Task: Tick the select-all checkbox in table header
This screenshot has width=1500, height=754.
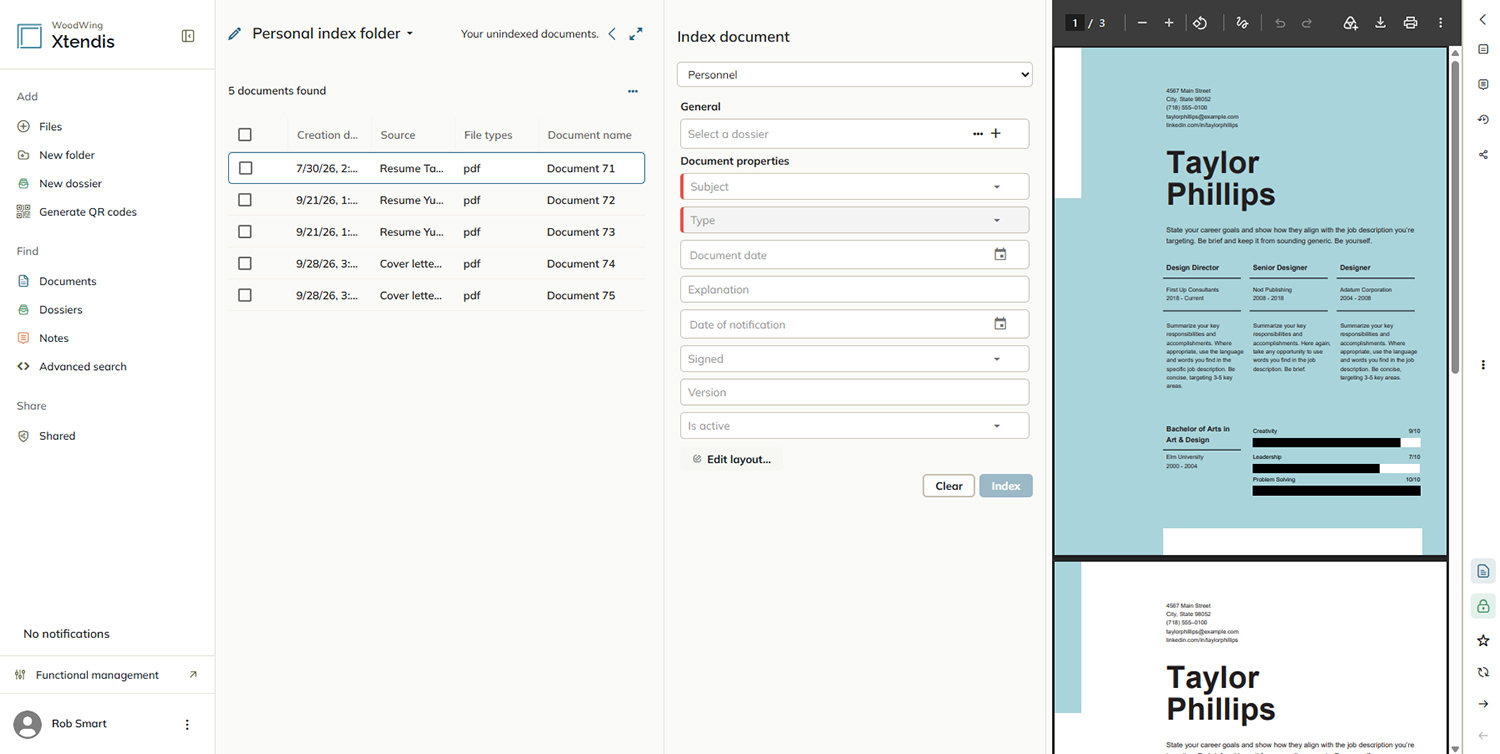Action: 245,135
